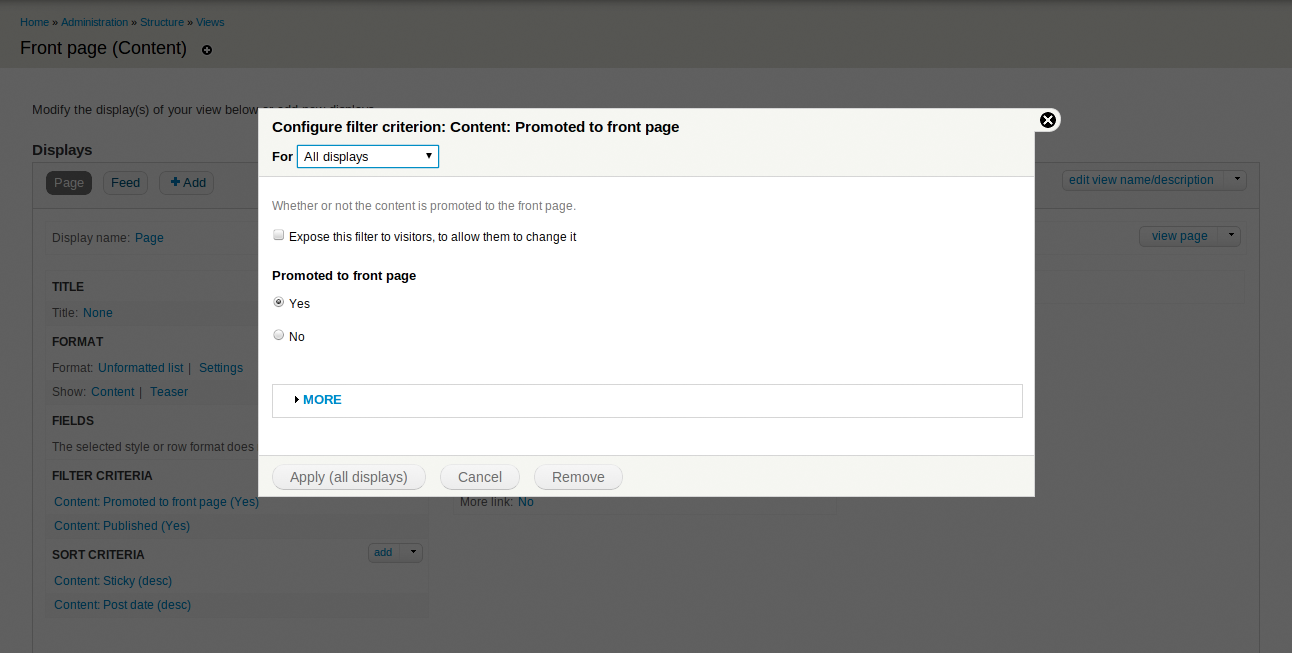Switch to the Feed display tab

click(x=126, y=183)
